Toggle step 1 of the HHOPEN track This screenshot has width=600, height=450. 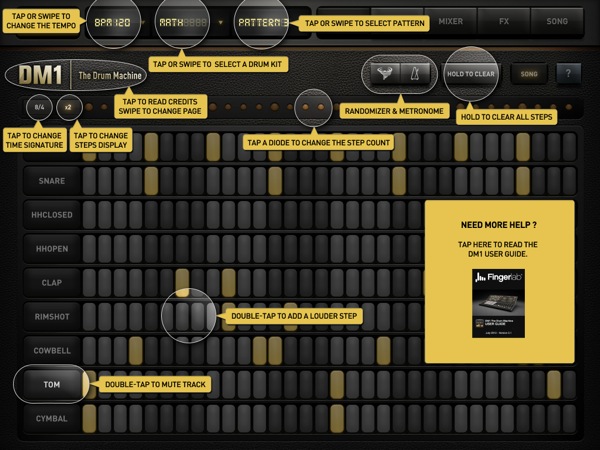[89, 249]
